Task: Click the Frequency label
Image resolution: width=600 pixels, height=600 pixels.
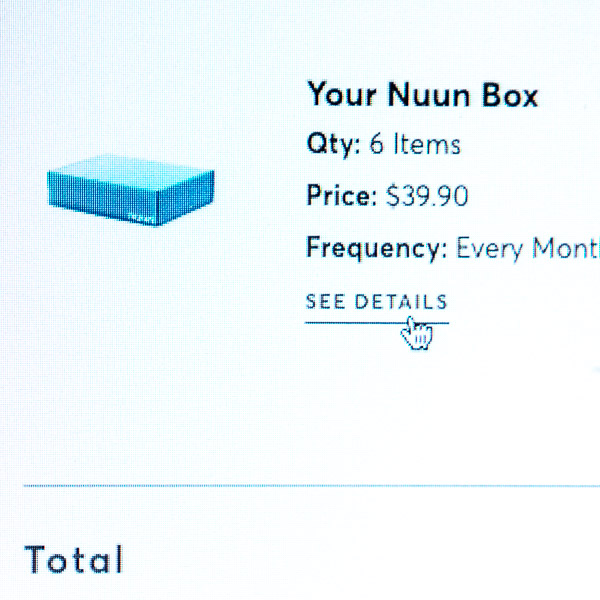Action: click(x=376, y=248)
